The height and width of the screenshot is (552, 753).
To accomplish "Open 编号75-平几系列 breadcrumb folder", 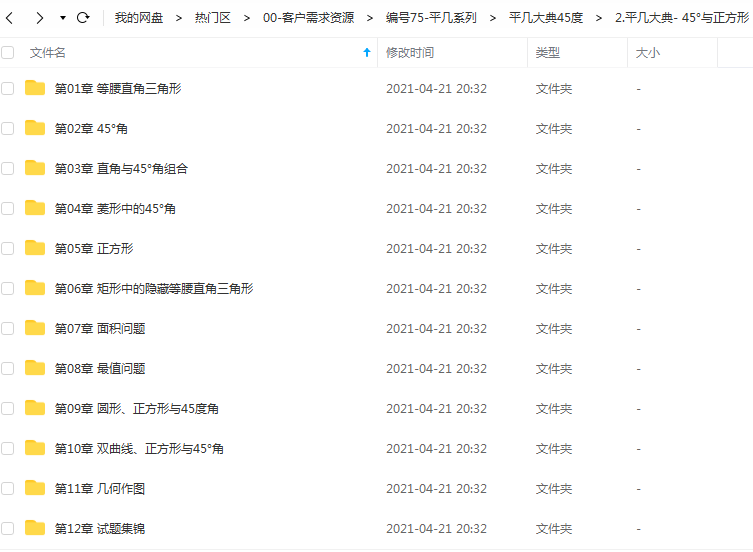I will (x=431, y=18).
